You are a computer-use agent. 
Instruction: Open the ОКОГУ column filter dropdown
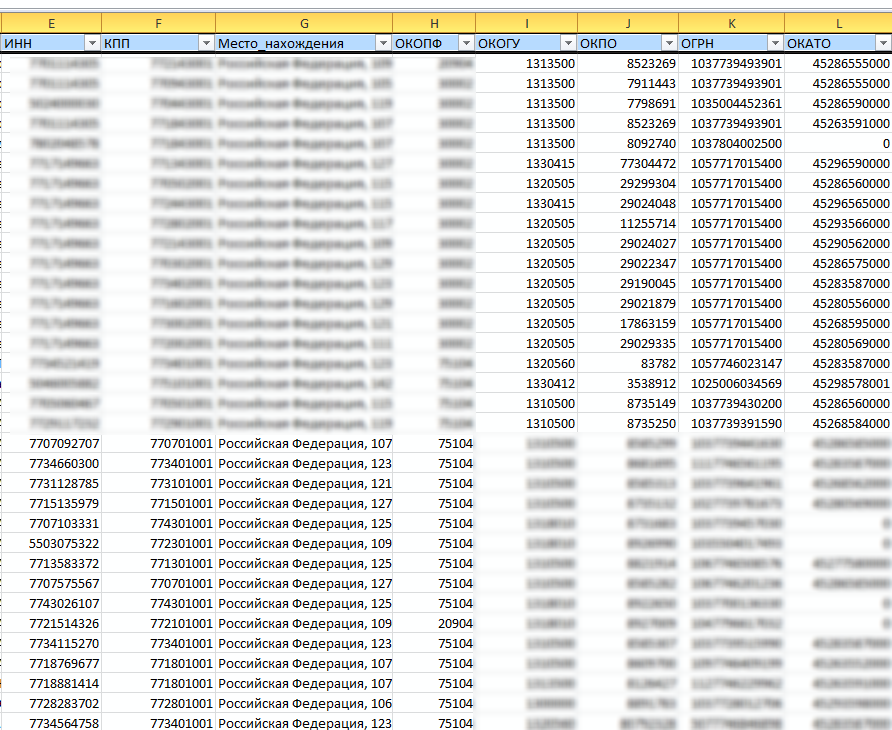(x=568, y=43)
